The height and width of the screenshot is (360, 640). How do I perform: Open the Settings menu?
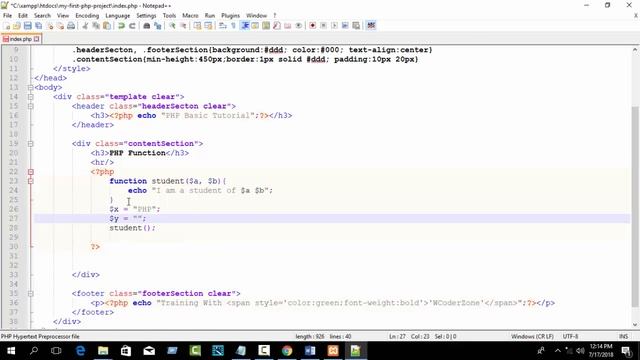coord(146,16)
